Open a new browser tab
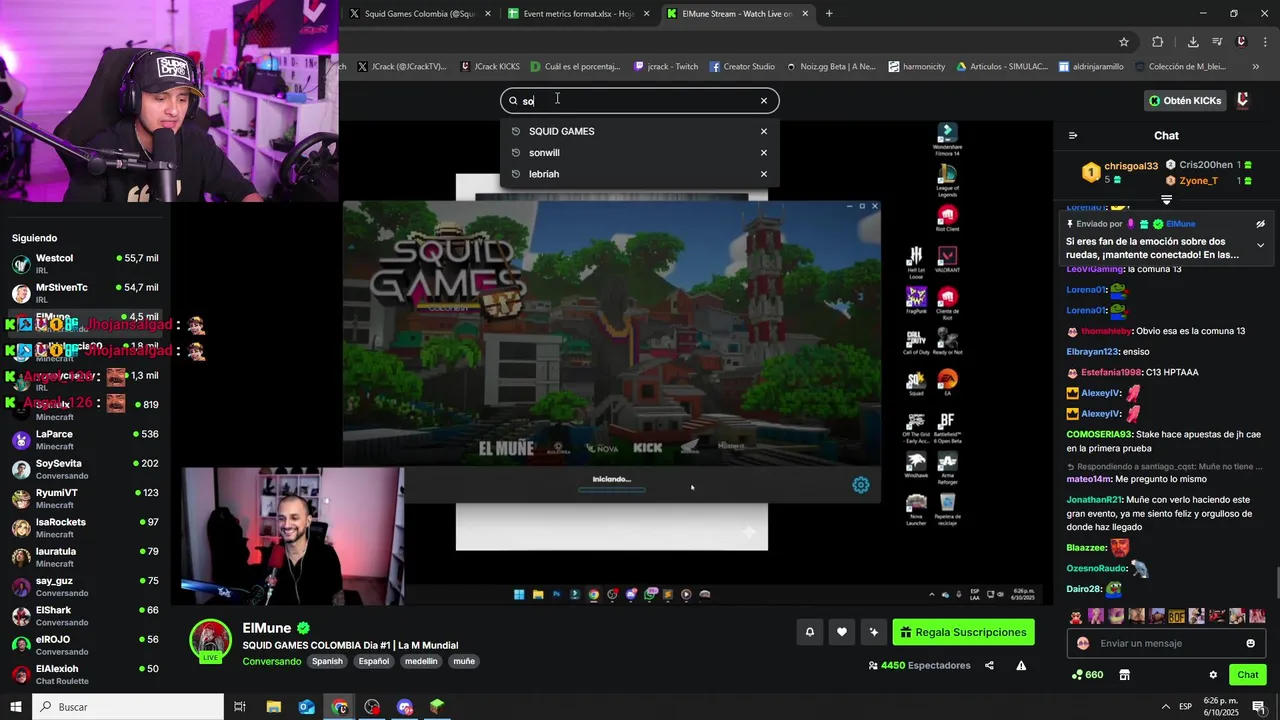The image size is (1280, 720). [x=829, y=14]
